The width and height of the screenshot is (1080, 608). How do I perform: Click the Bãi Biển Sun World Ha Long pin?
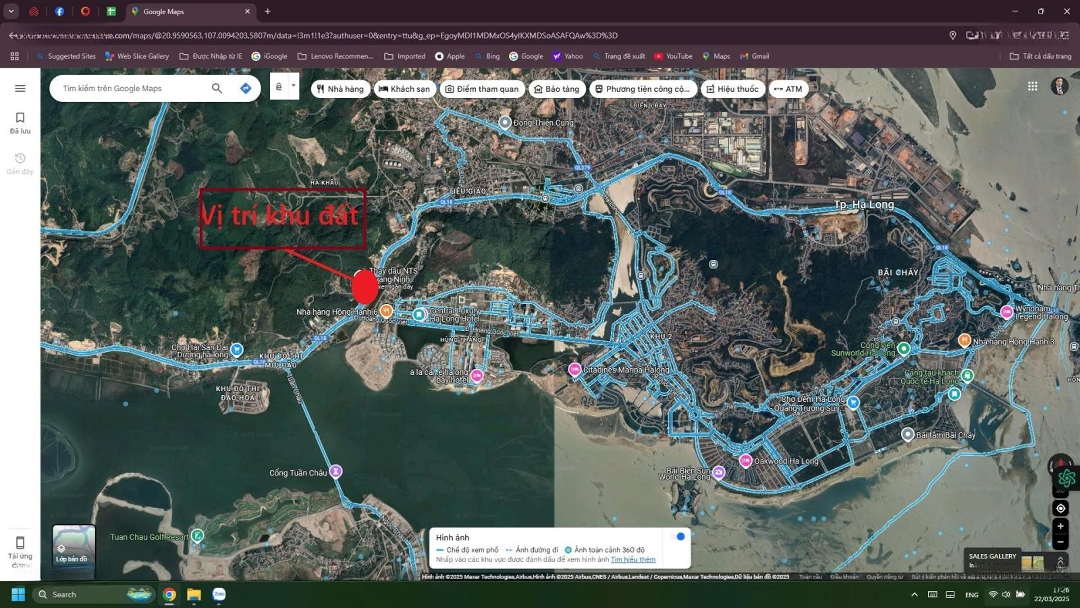pos(718,472)
